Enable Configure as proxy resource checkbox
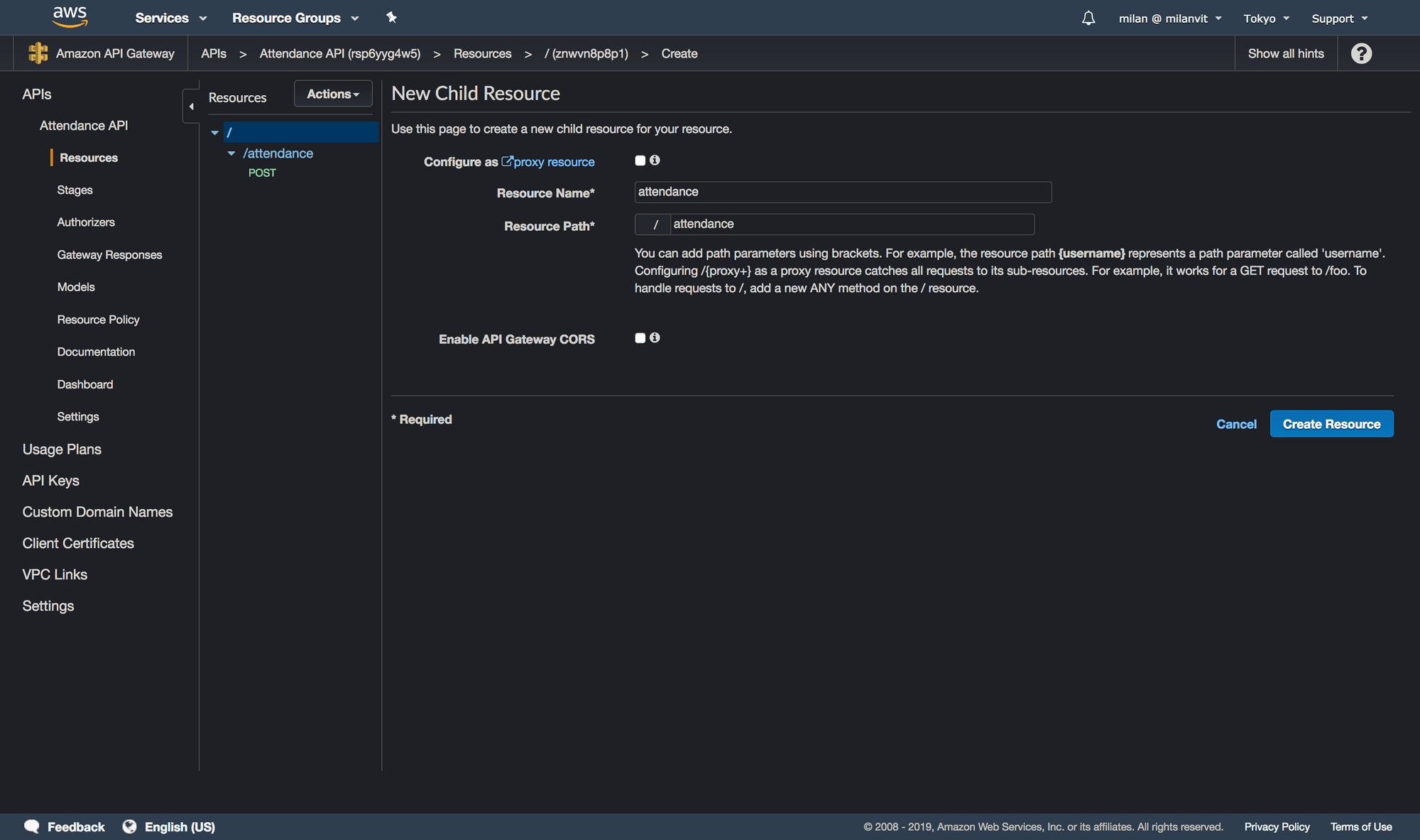 pos(640,160)
